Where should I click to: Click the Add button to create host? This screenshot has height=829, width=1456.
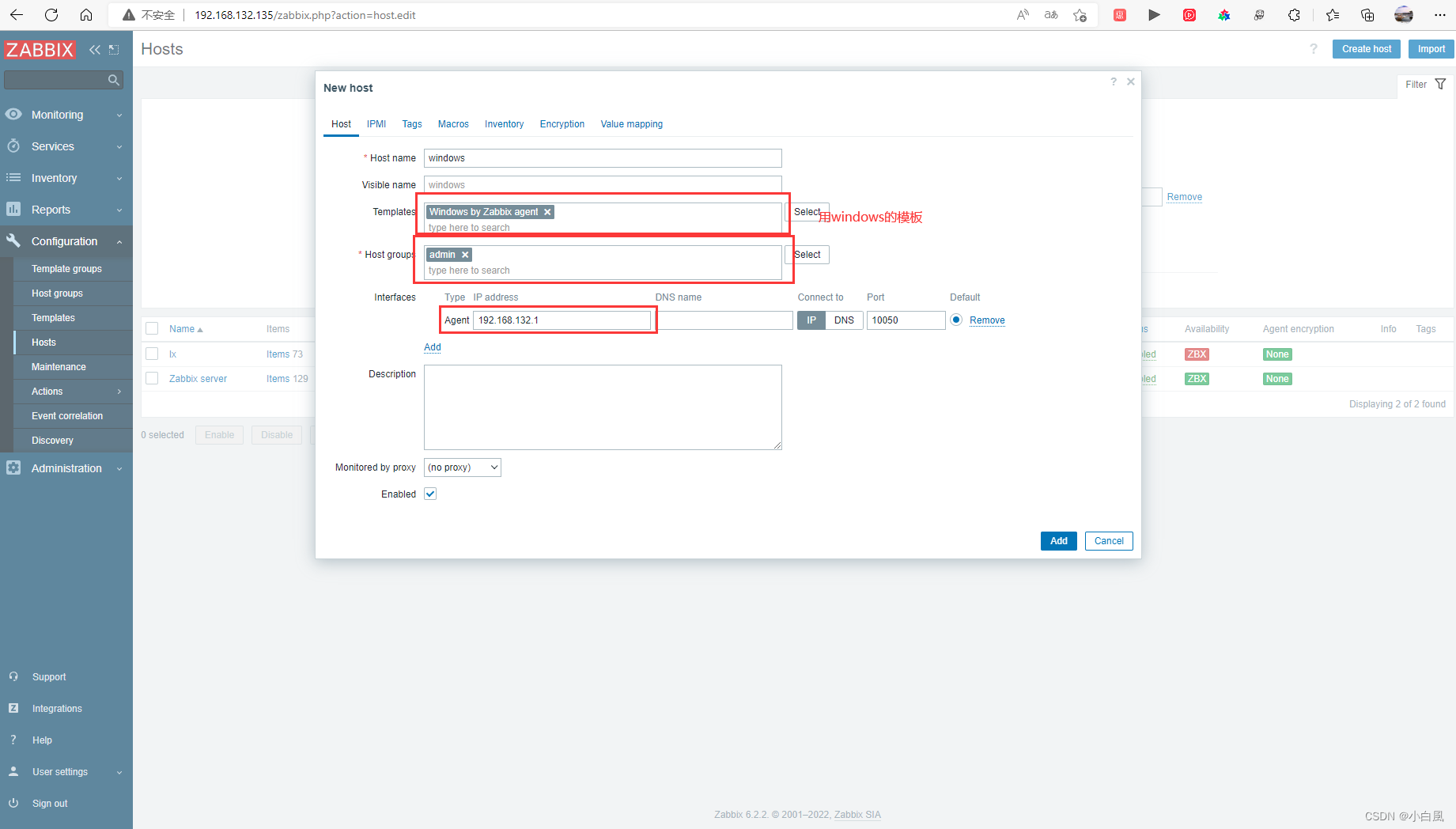tap(1059, 541)
